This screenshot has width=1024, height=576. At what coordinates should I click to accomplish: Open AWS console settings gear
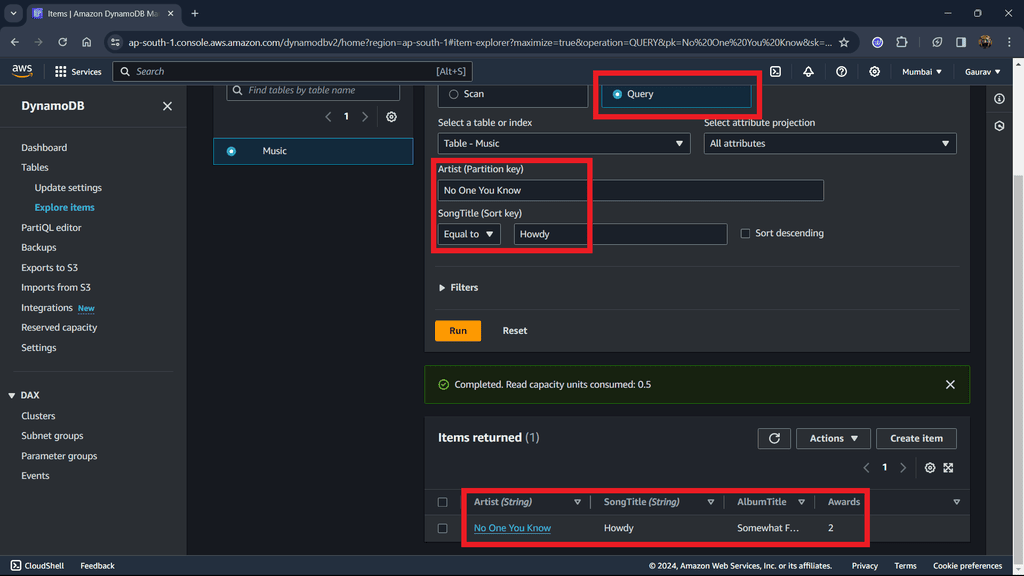tap(874, 72)
